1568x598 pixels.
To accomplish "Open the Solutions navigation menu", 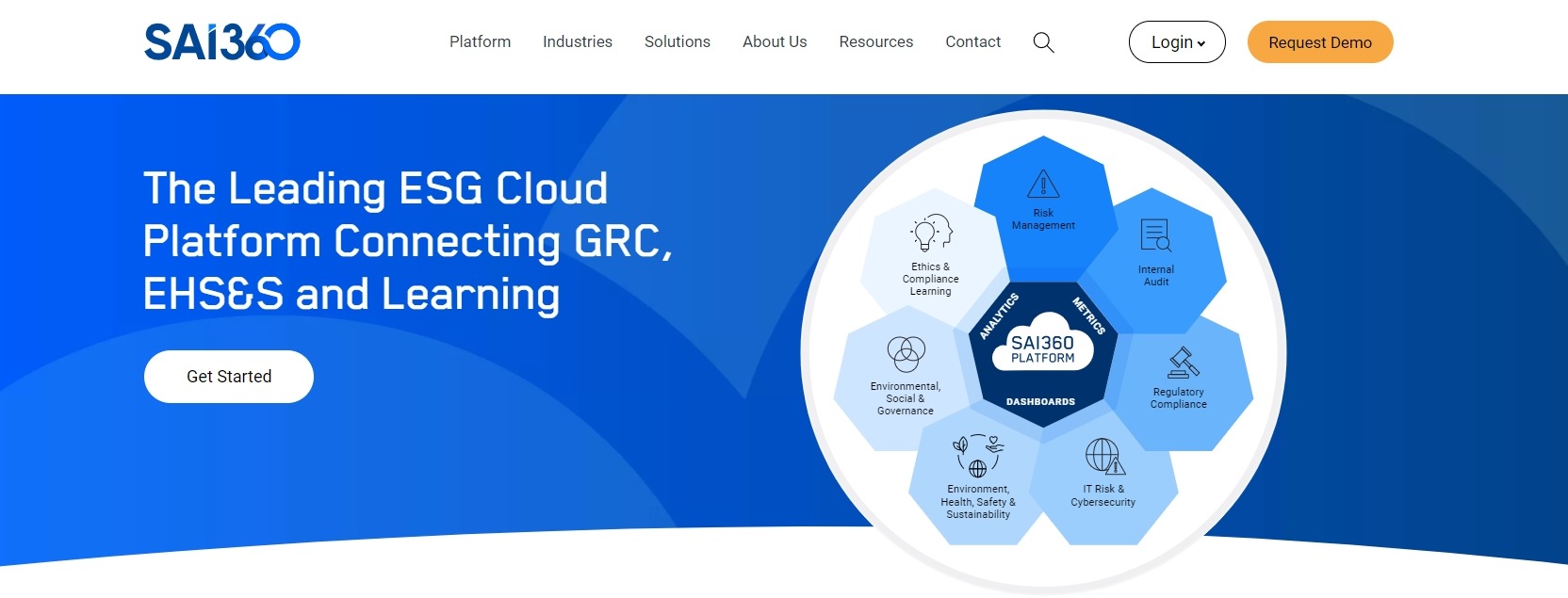I will (x=678, y=42).
